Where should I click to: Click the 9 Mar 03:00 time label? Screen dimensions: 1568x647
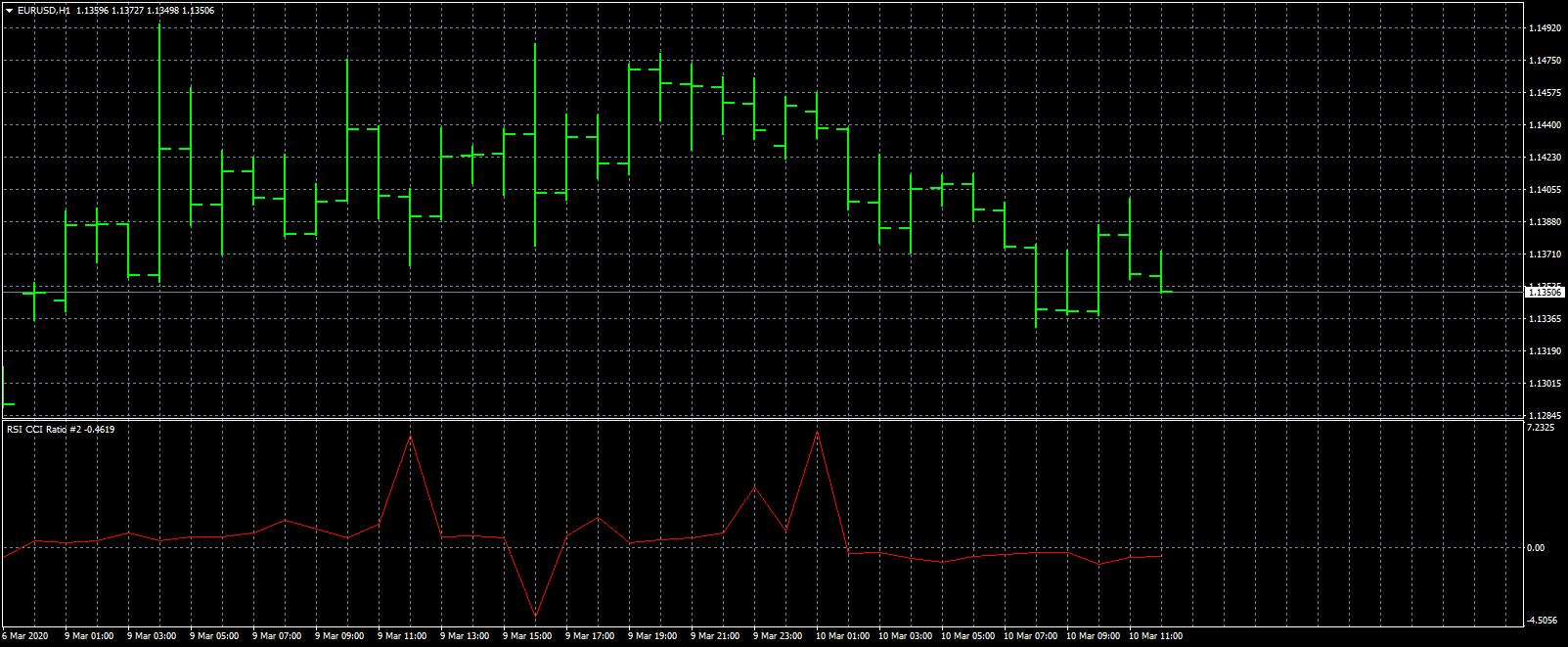[x=152, y=636]
